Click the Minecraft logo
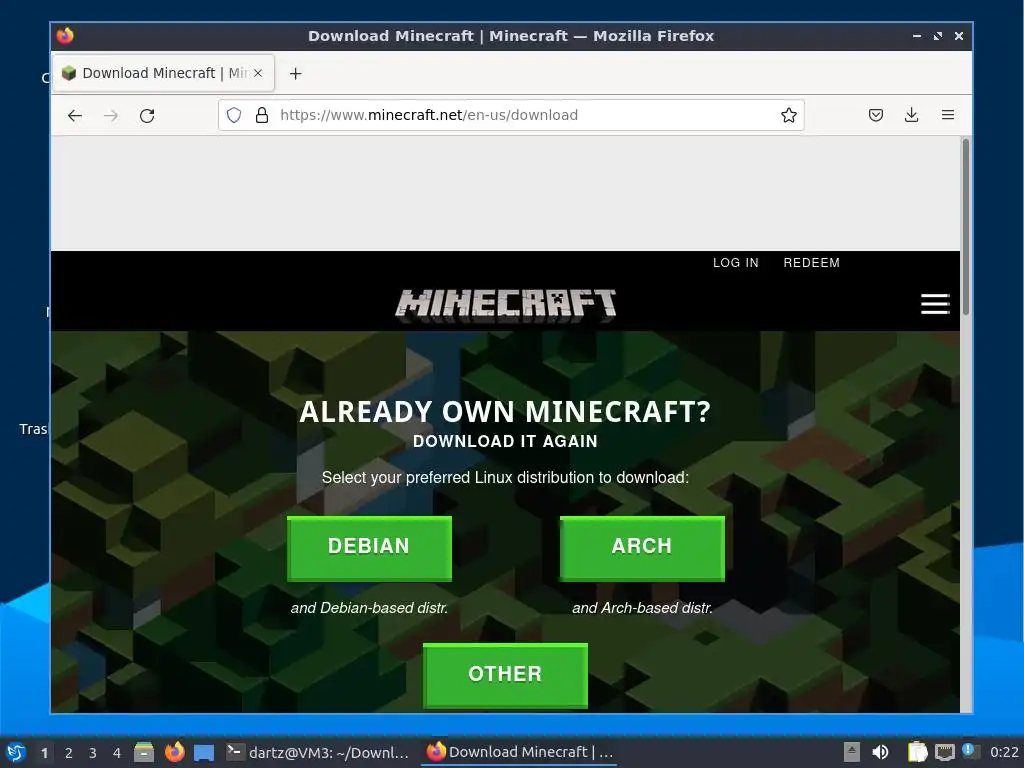This screenshot has width=1024, height=768. coord(505,304)
